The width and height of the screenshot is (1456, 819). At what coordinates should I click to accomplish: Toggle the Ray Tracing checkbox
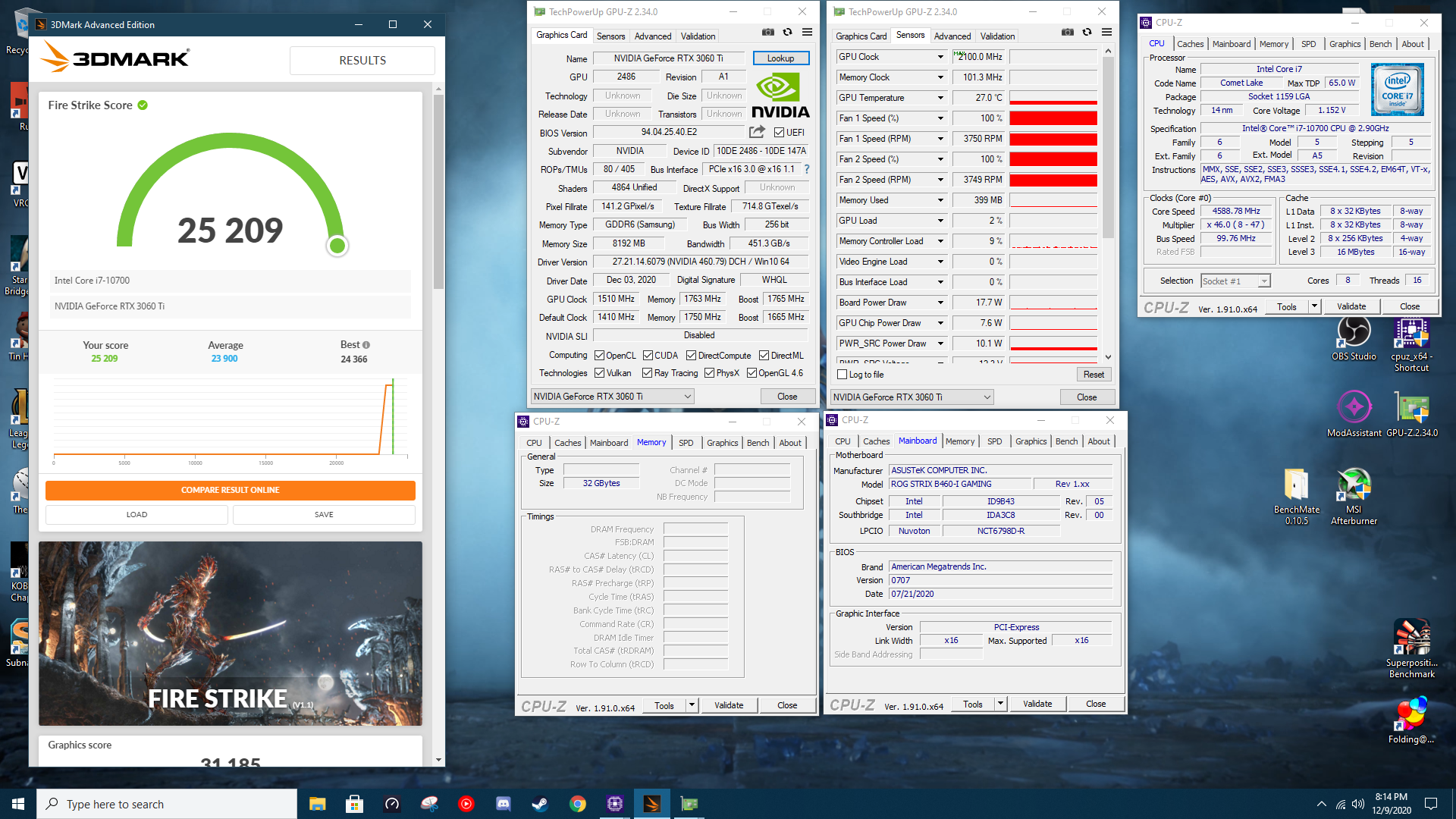[x=648, y=373]
